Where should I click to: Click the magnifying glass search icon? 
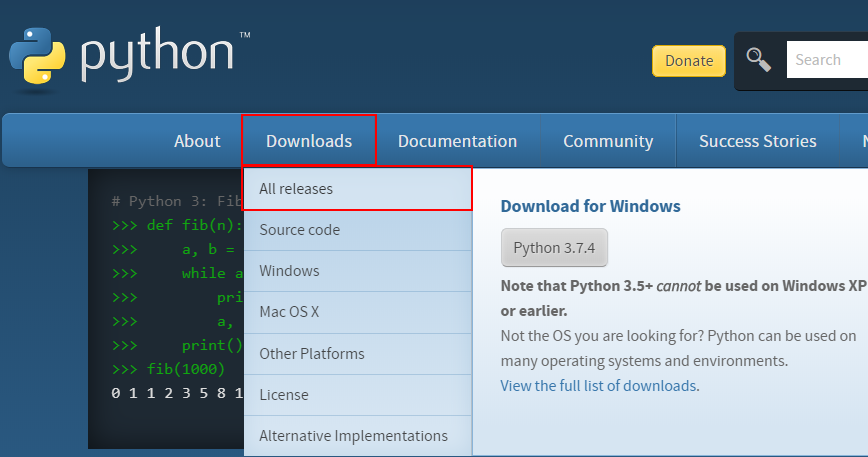(758, 59)
